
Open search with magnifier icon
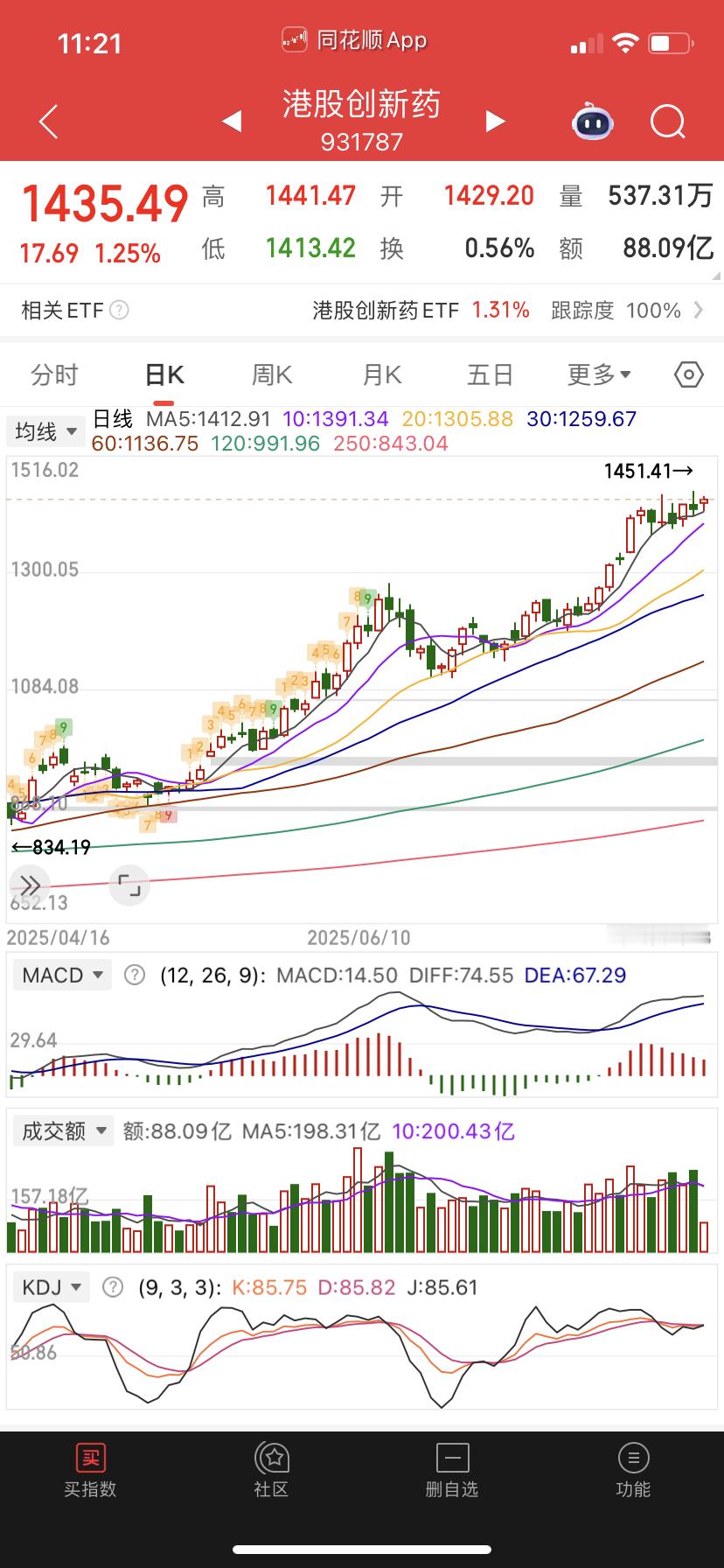click(x=668, y=122)
